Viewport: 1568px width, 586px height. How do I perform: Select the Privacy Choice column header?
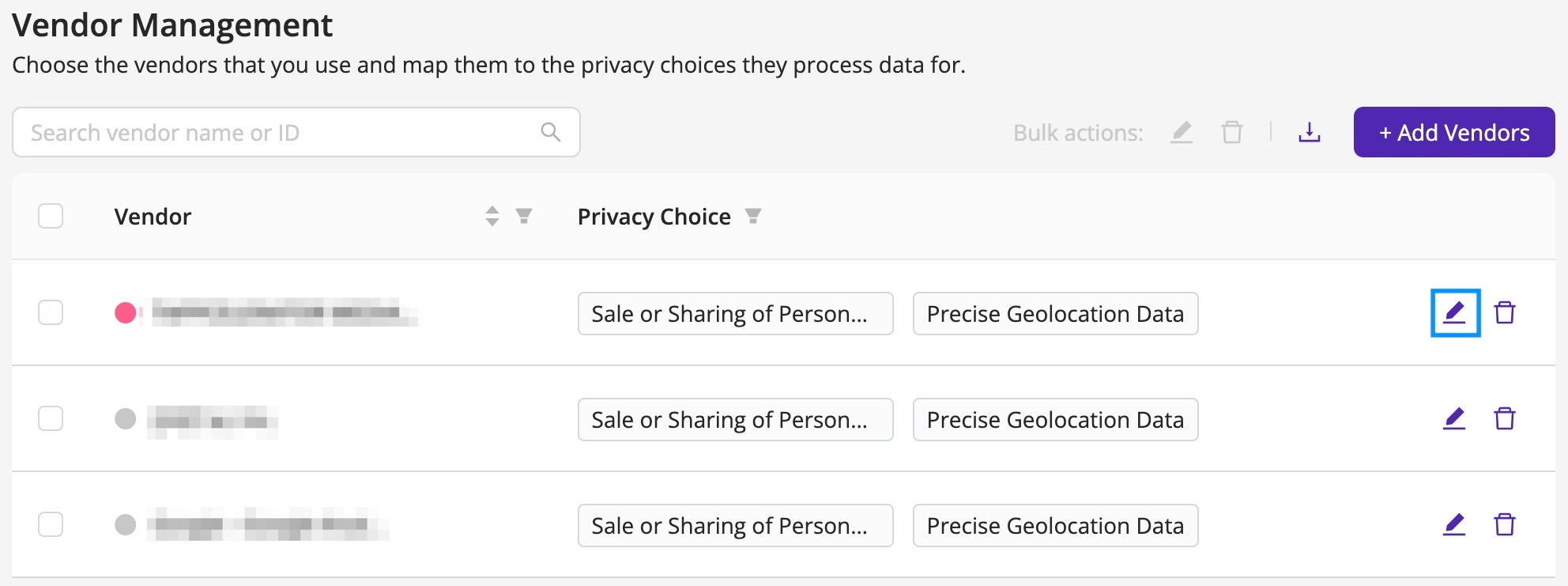click(x=653, y=216)
